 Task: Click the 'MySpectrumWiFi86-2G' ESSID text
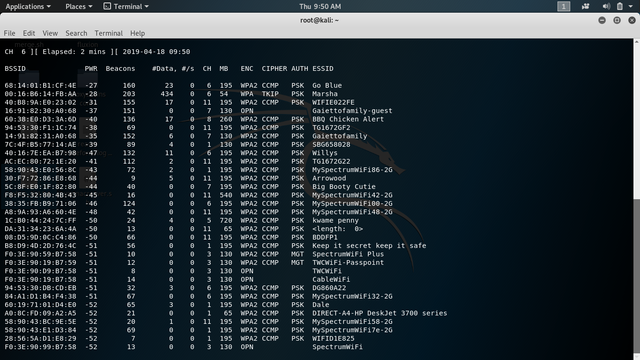352,170
